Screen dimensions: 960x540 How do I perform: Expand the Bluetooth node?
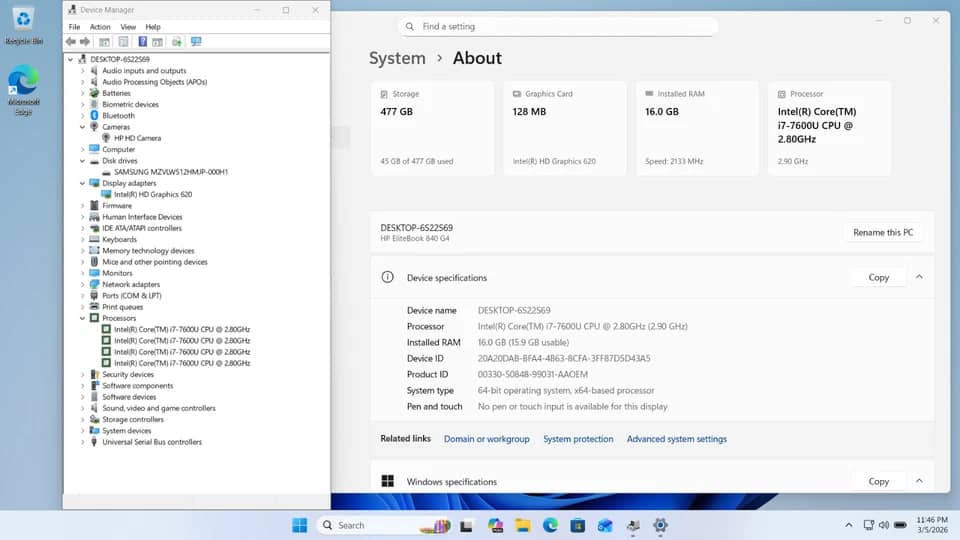pyautogui.click(x=83, y=116)
